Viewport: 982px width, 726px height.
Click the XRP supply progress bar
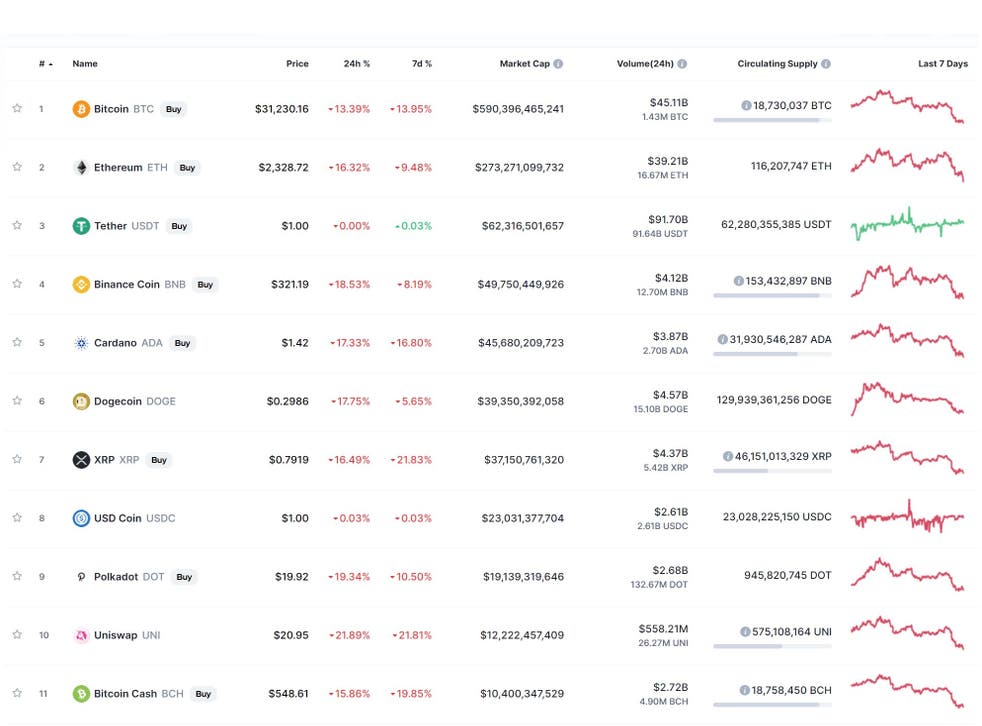772,470
